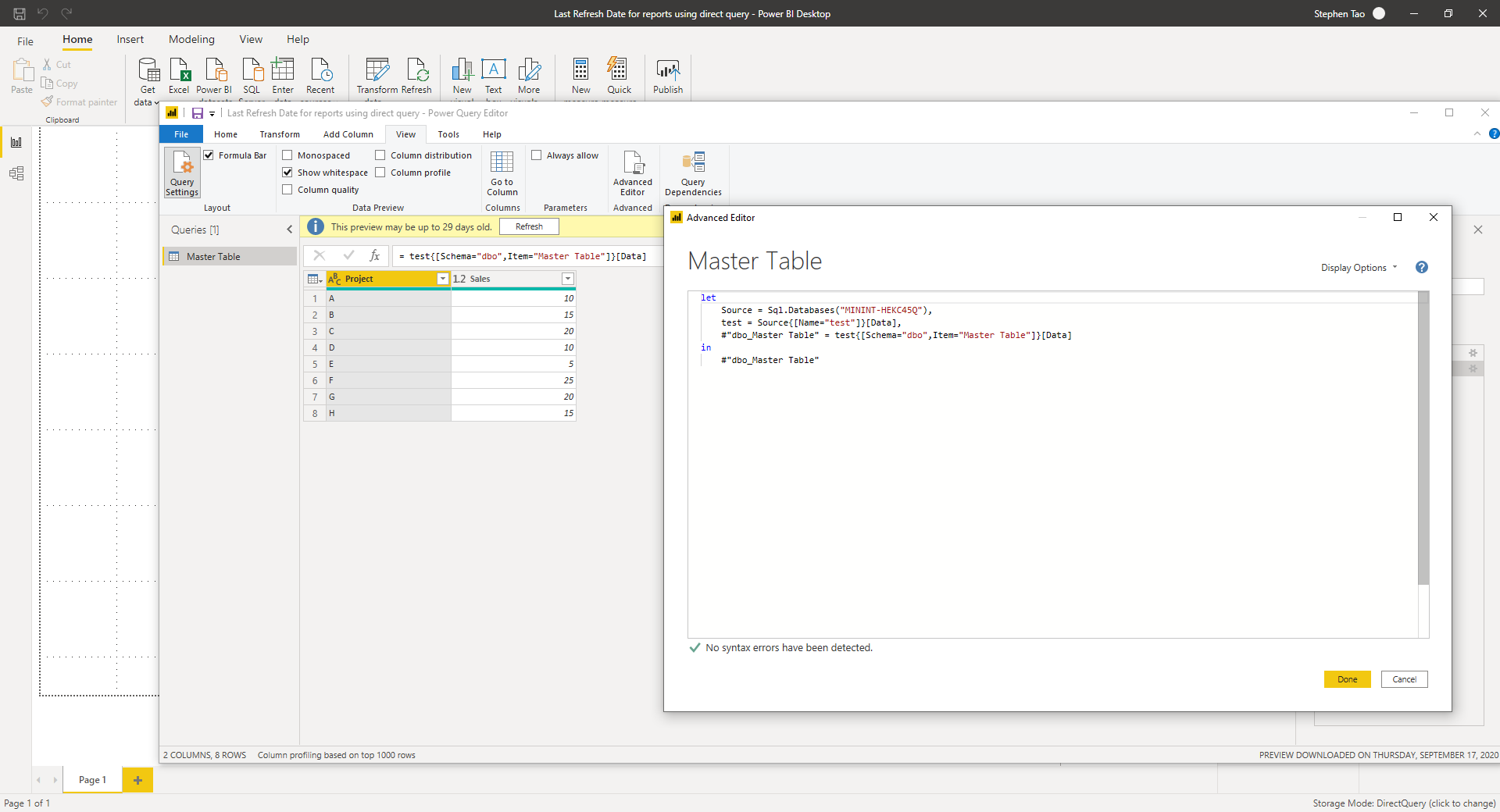
Task: Enable Monospaced checkbox
Action: [x=287, y=155]
